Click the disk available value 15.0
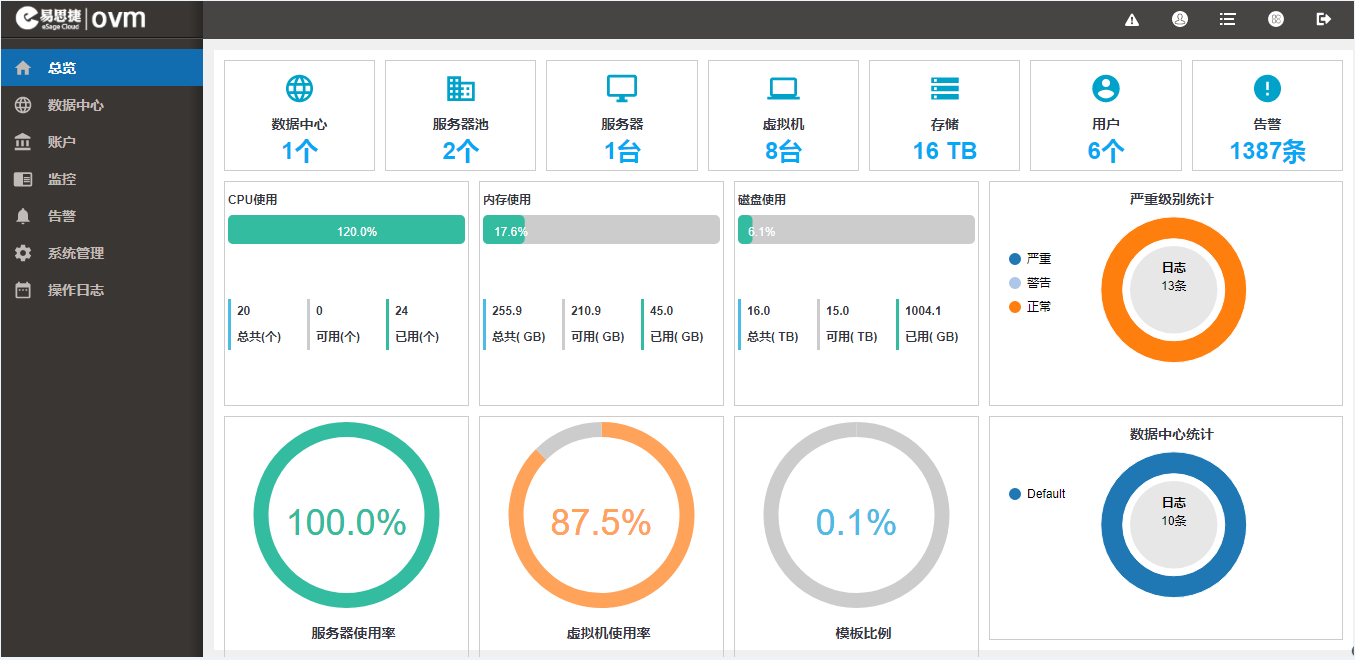1355x660 pixels. (838, 311)
